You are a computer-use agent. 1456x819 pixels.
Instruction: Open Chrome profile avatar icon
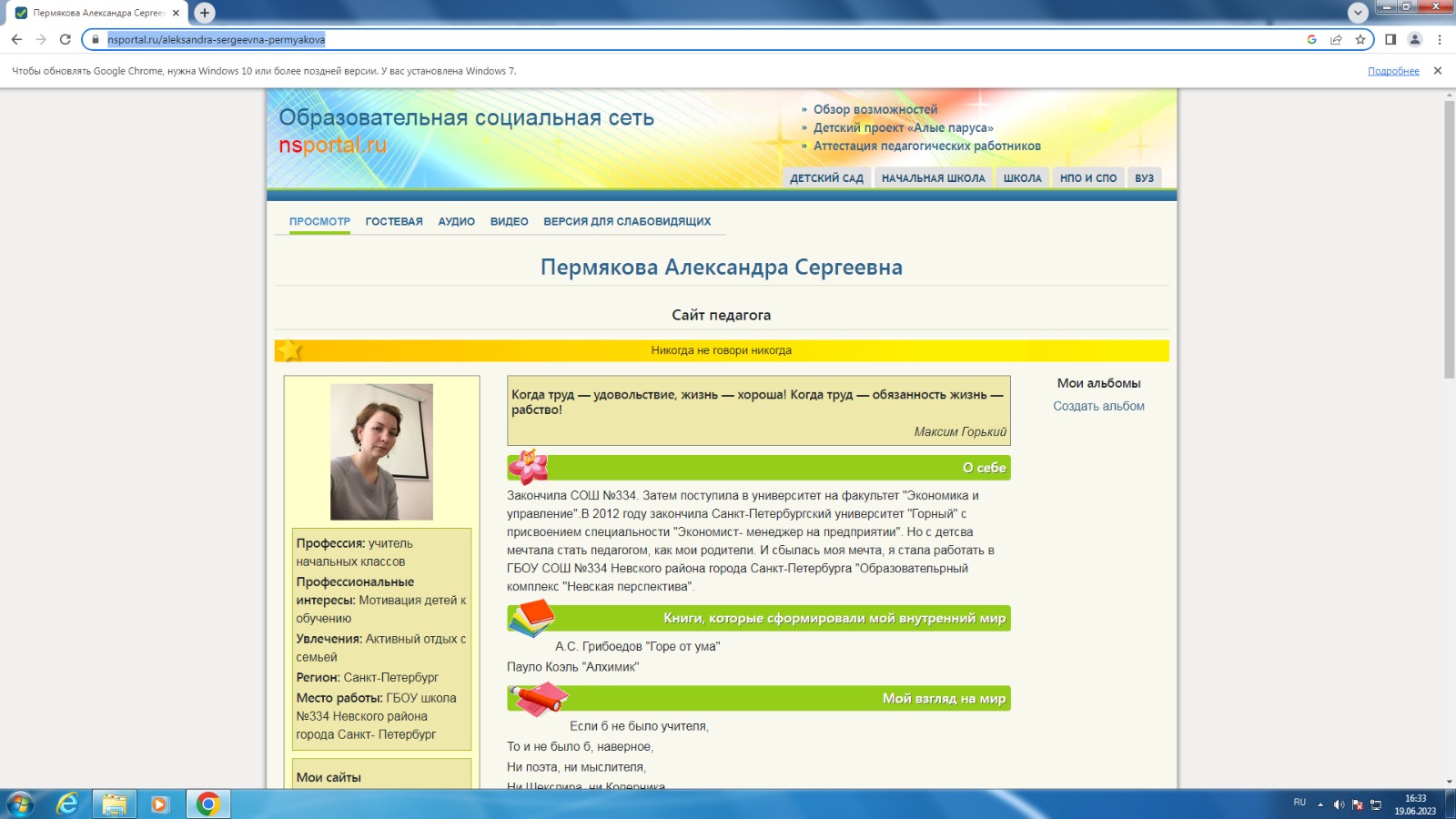(1415, 39)
